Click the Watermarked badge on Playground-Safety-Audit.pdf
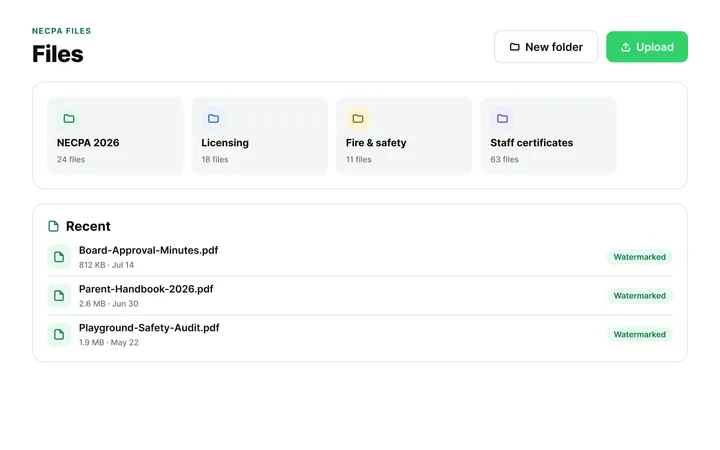The height and width of the screenshot is (450, 720). [x=640, y=334]
